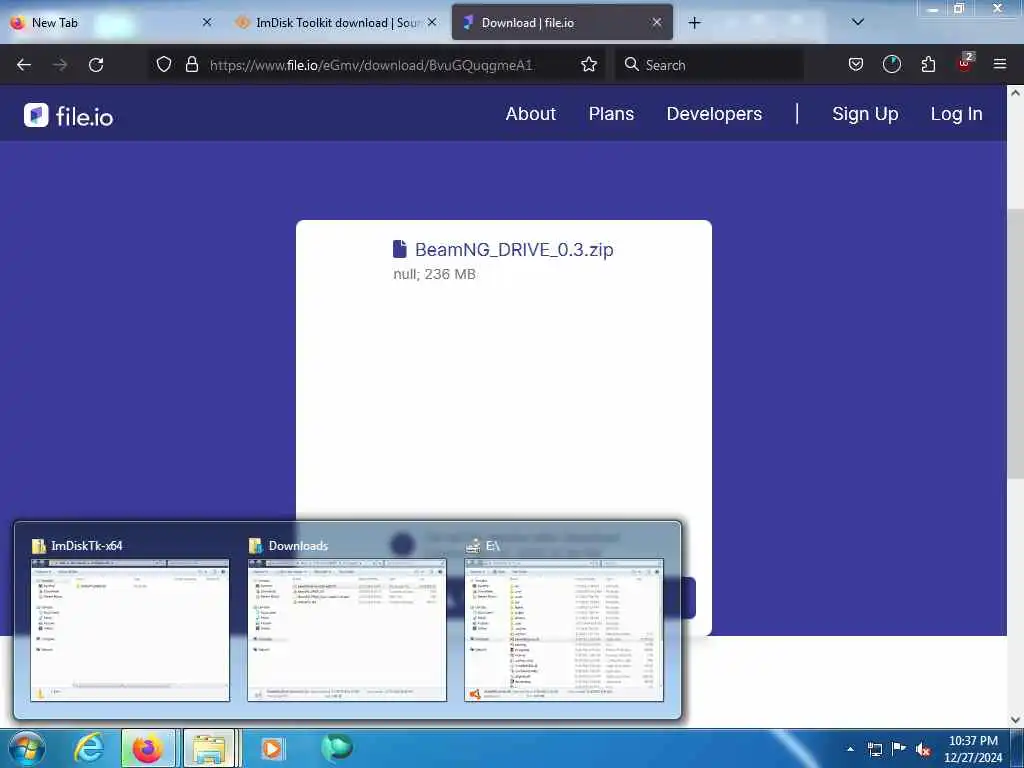
Task: Open a new tab with the plus button
Action: (x=695, y=23)
